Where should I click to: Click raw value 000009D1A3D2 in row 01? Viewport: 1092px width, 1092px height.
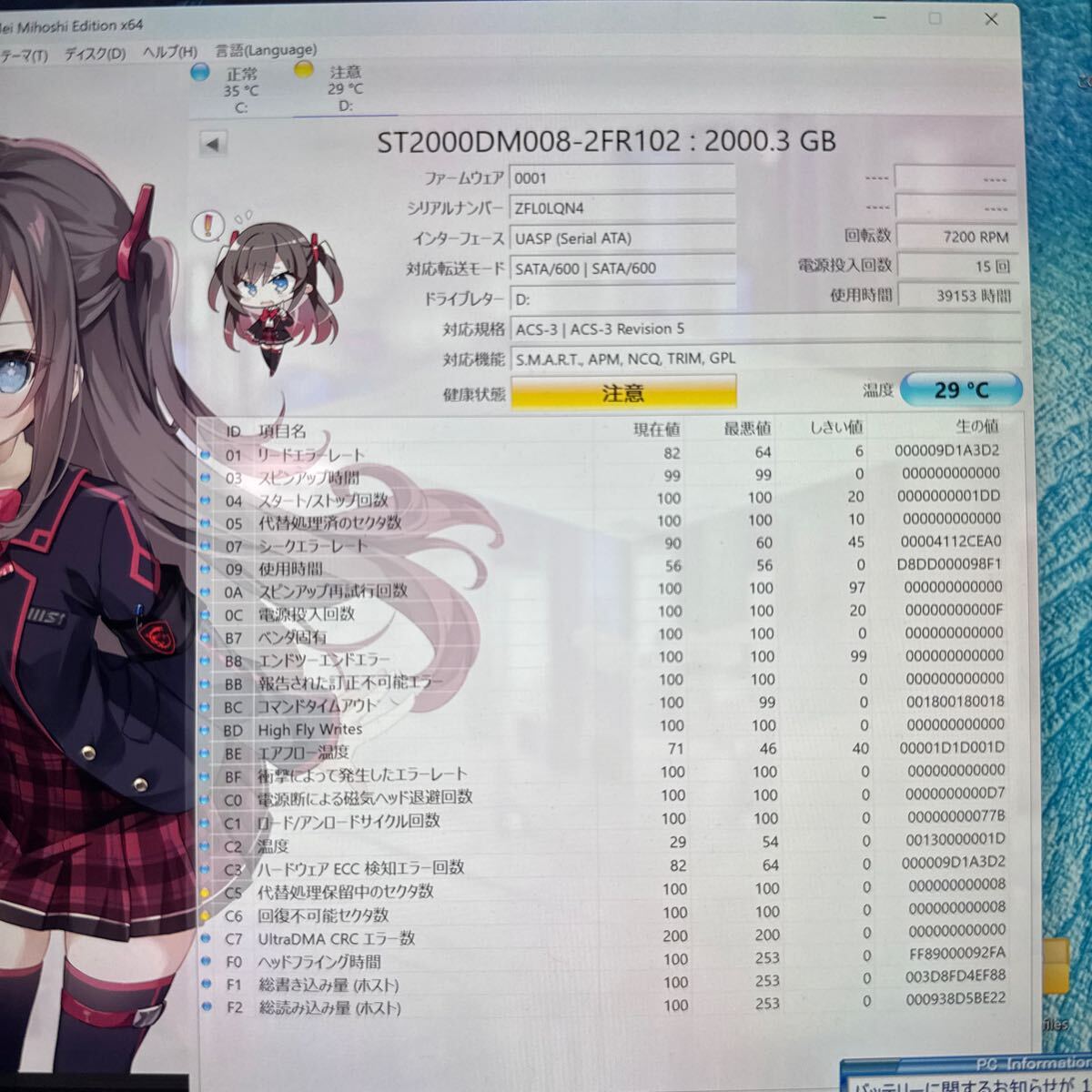pyautogui.click(x=946, y=450)
